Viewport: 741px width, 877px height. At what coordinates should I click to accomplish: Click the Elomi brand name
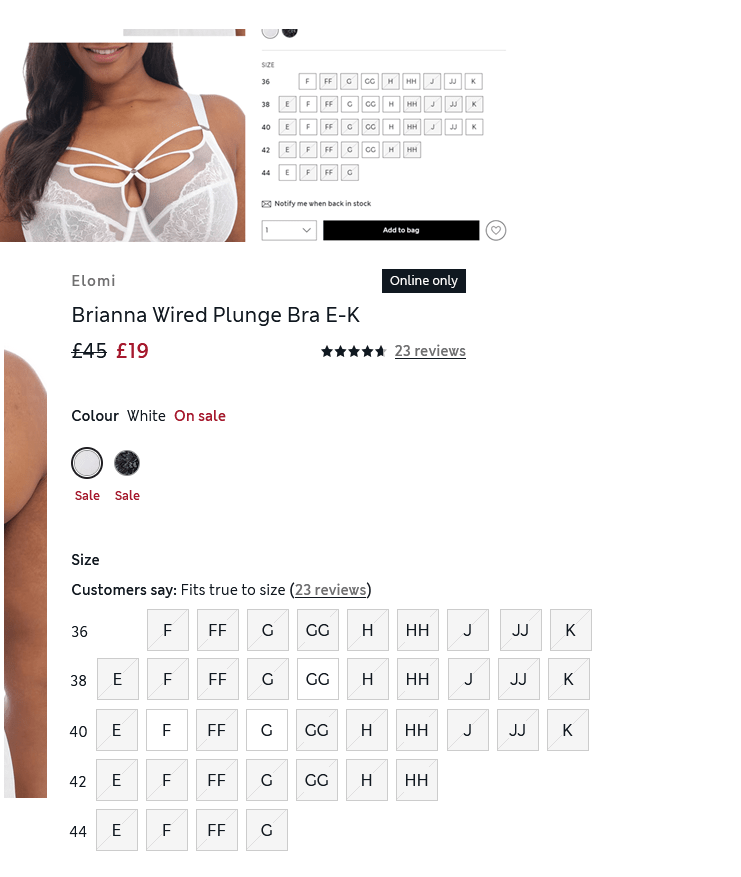[x=93, y=281]
